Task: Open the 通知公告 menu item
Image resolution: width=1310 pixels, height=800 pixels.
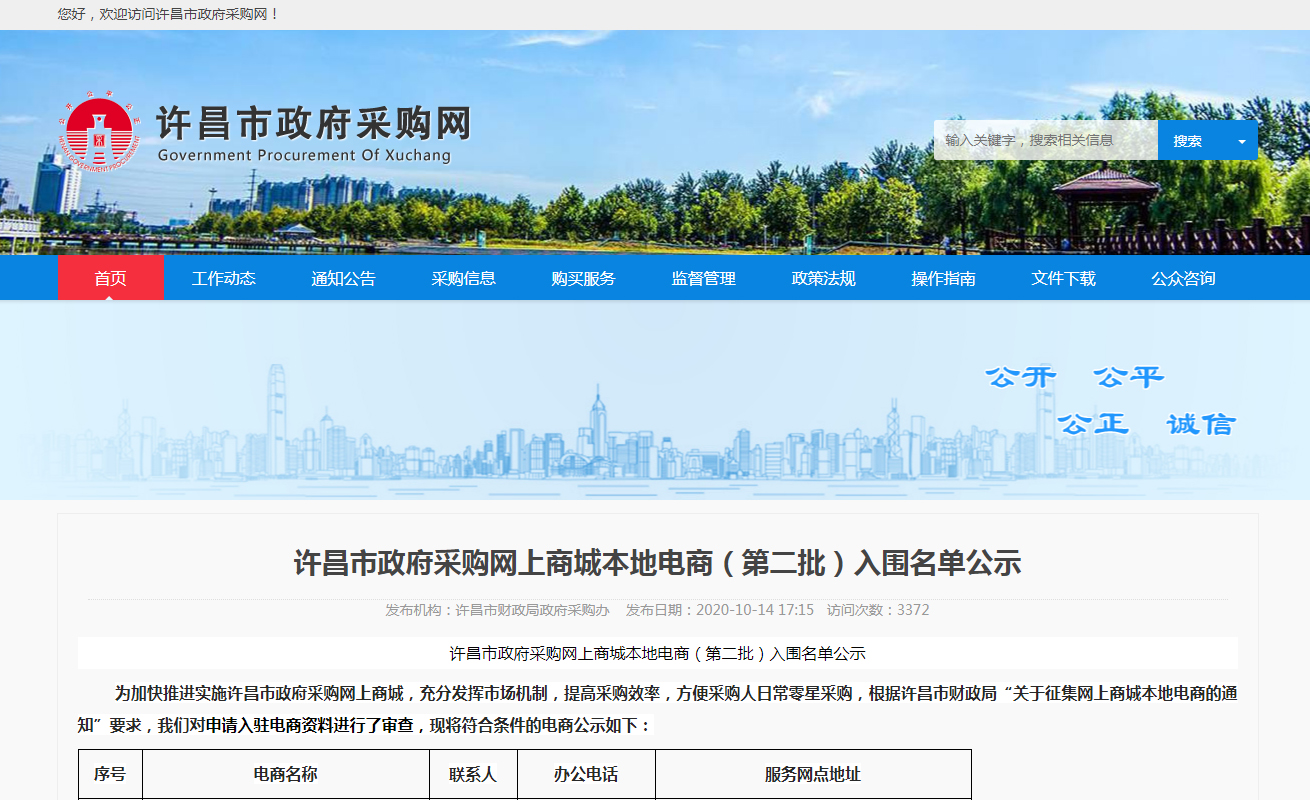Action: tap(344, 279)
